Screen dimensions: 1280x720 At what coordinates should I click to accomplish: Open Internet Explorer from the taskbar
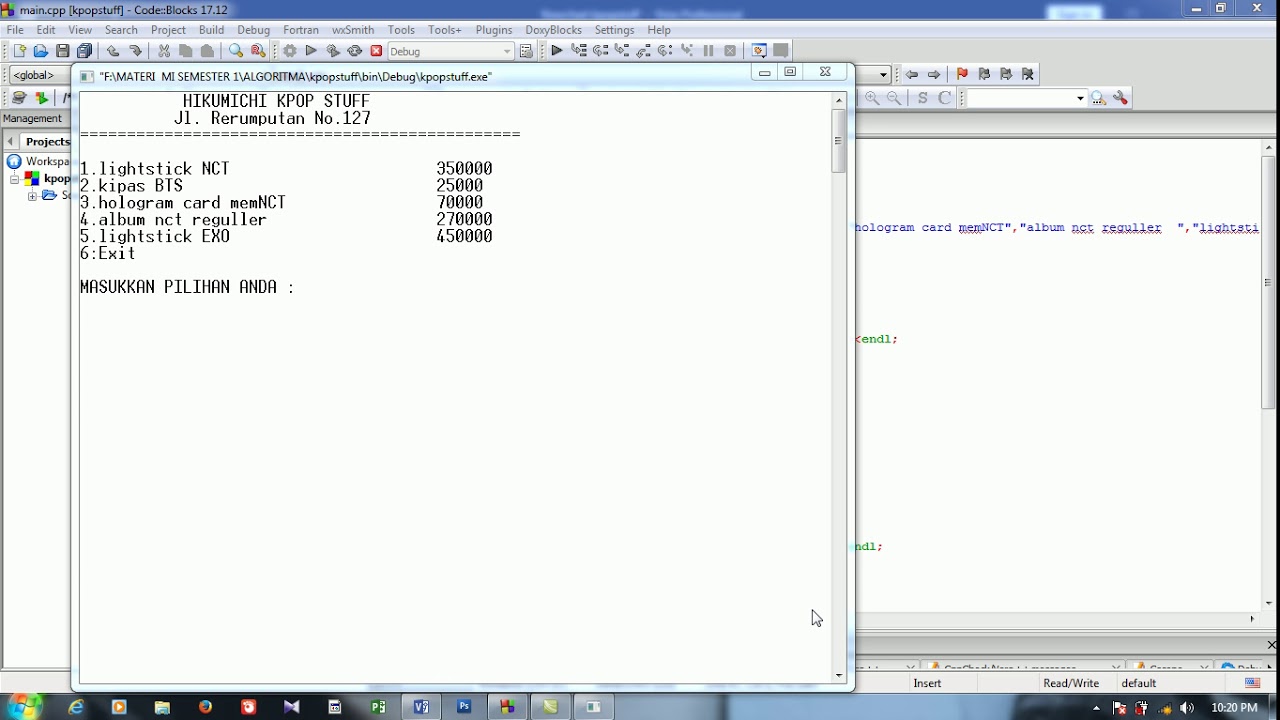tap(76, 707)
